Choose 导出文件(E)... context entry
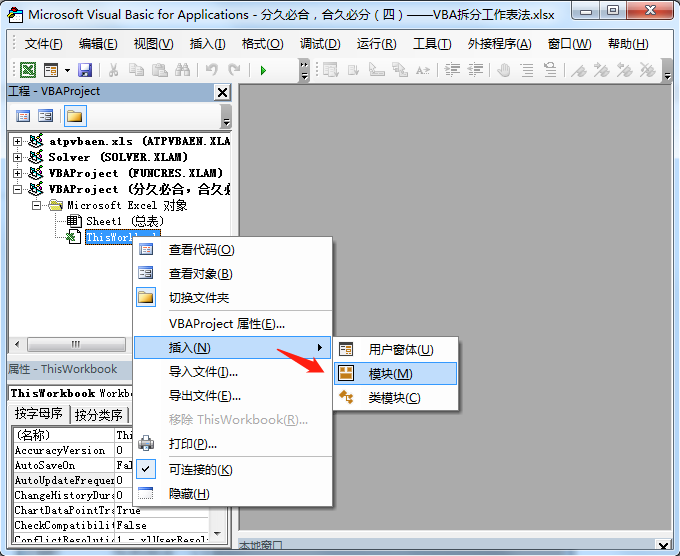680x556 pixels. coord(233,396)
